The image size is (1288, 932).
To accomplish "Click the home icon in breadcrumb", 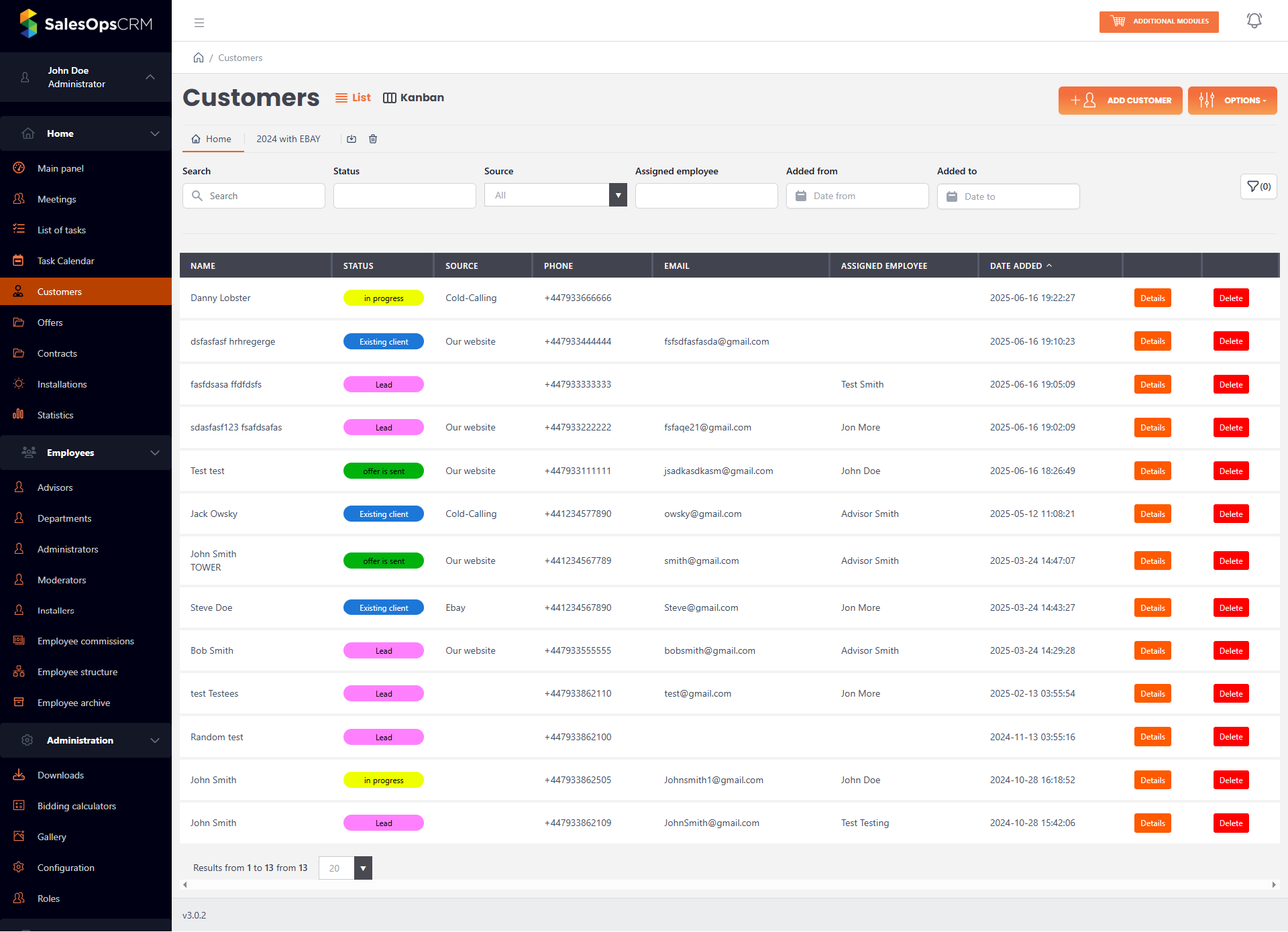I will click(x=199, y=58).
